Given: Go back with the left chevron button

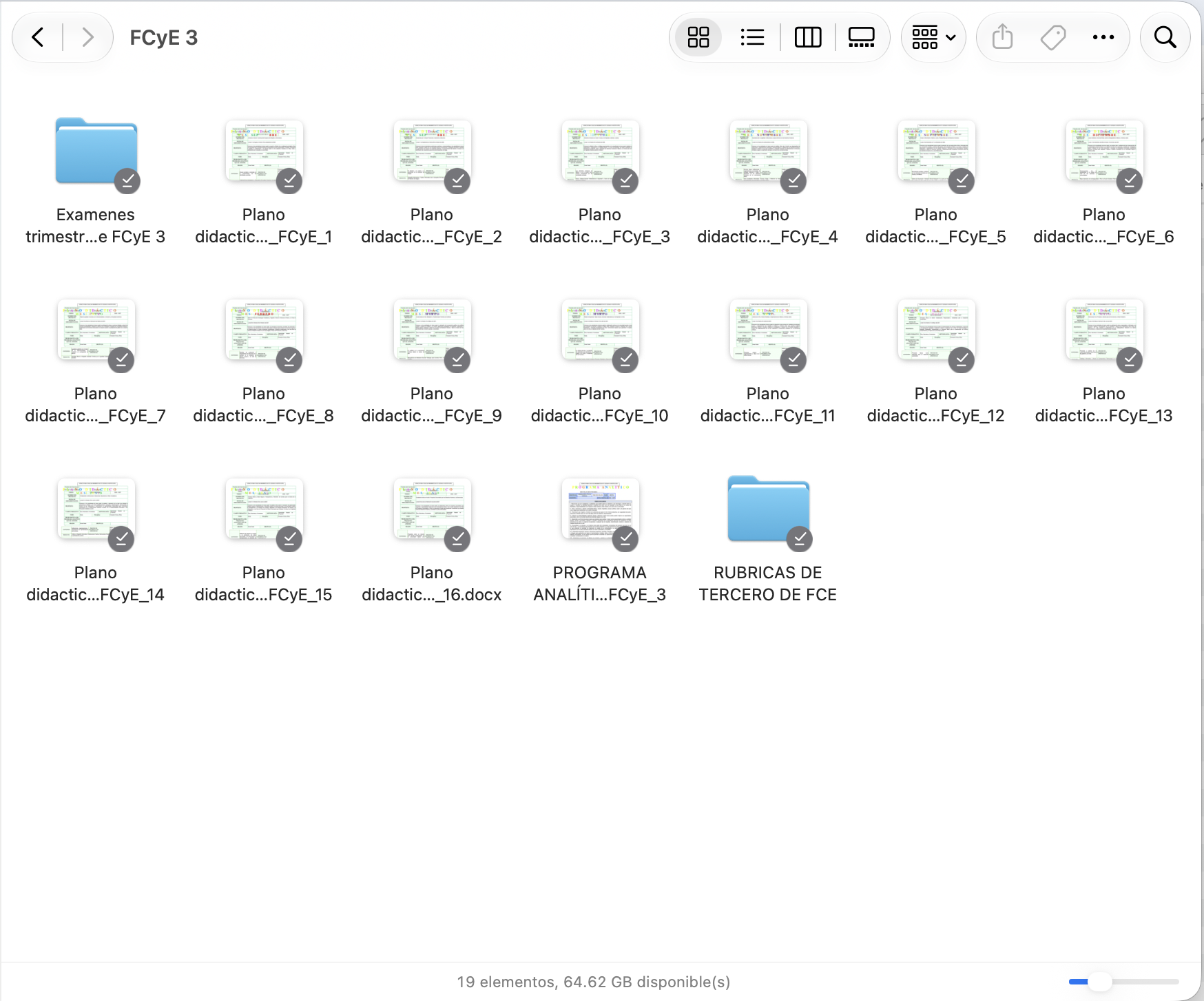Looking at the screenshot, I should (x=38, y=37).
